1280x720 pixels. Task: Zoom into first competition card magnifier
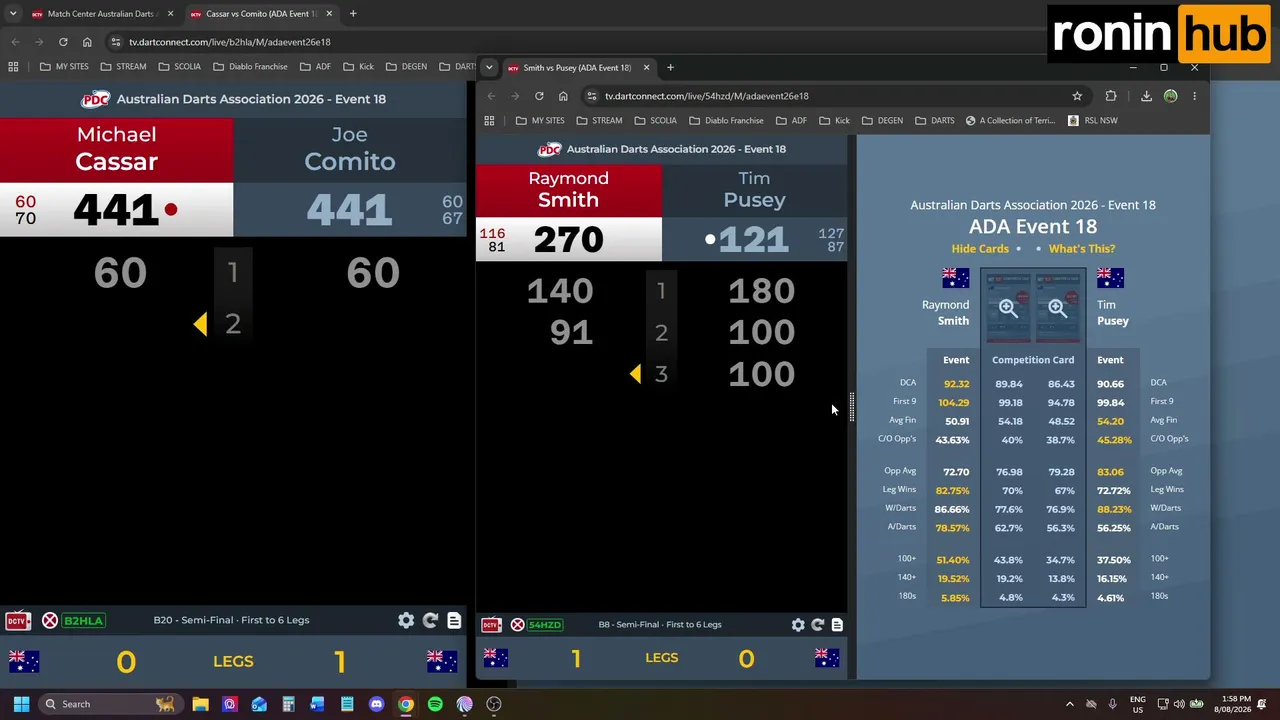pyautogui.click(x=1008, y=308)
